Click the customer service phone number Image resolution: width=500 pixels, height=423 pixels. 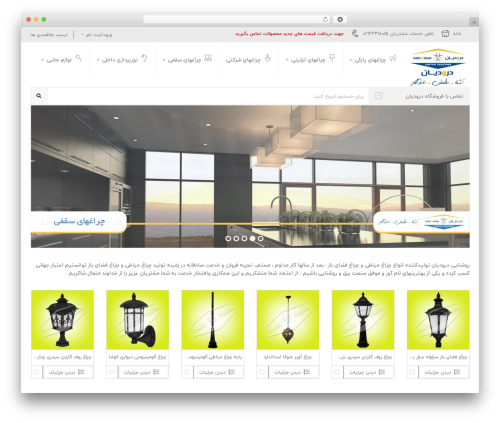pyautogui.click(x=375, y=34)
